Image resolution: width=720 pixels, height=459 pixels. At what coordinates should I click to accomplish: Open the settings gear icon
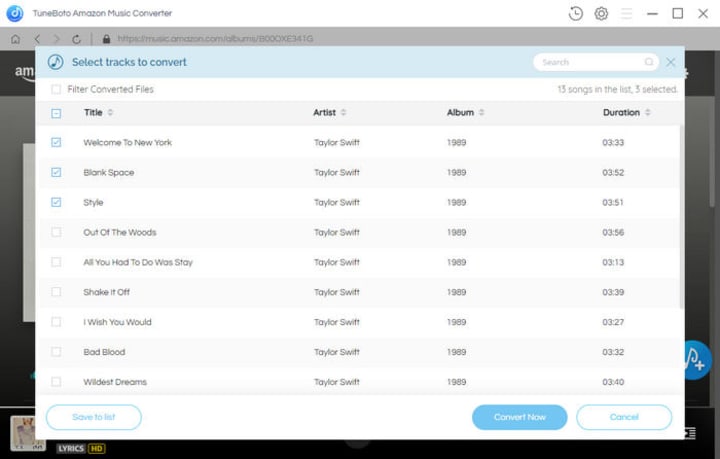coord(601,14)
